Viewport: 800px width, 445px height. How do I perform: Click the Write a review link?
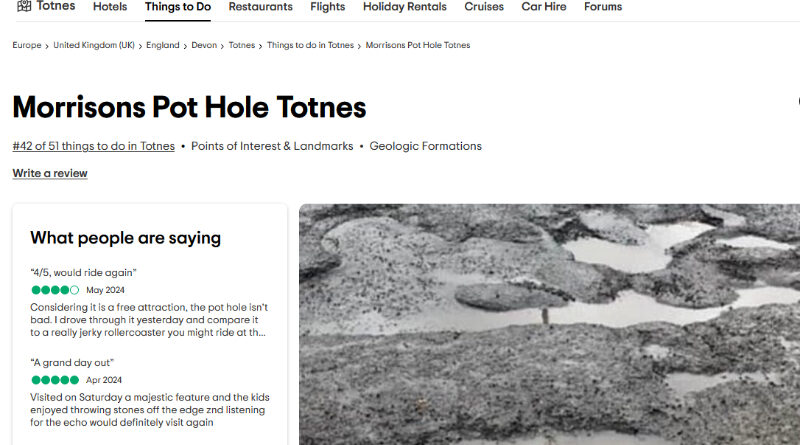click(50, 173)
